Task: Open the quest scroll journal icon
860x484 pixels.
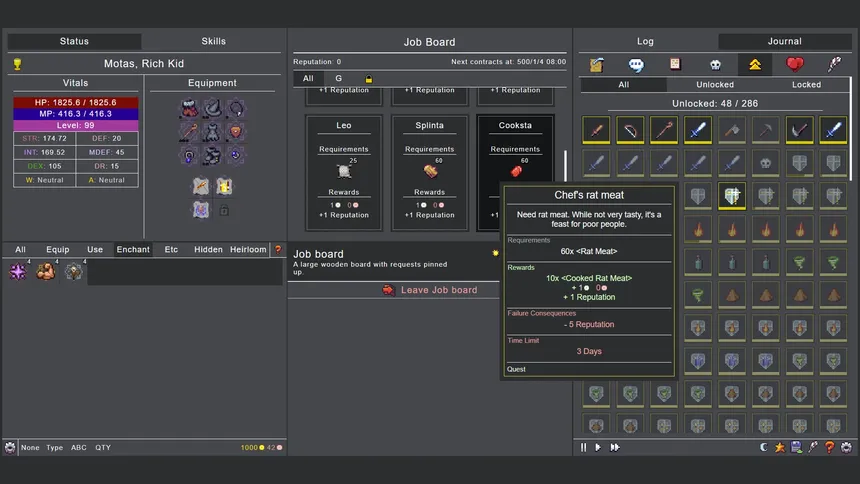Action: (597, 64)
